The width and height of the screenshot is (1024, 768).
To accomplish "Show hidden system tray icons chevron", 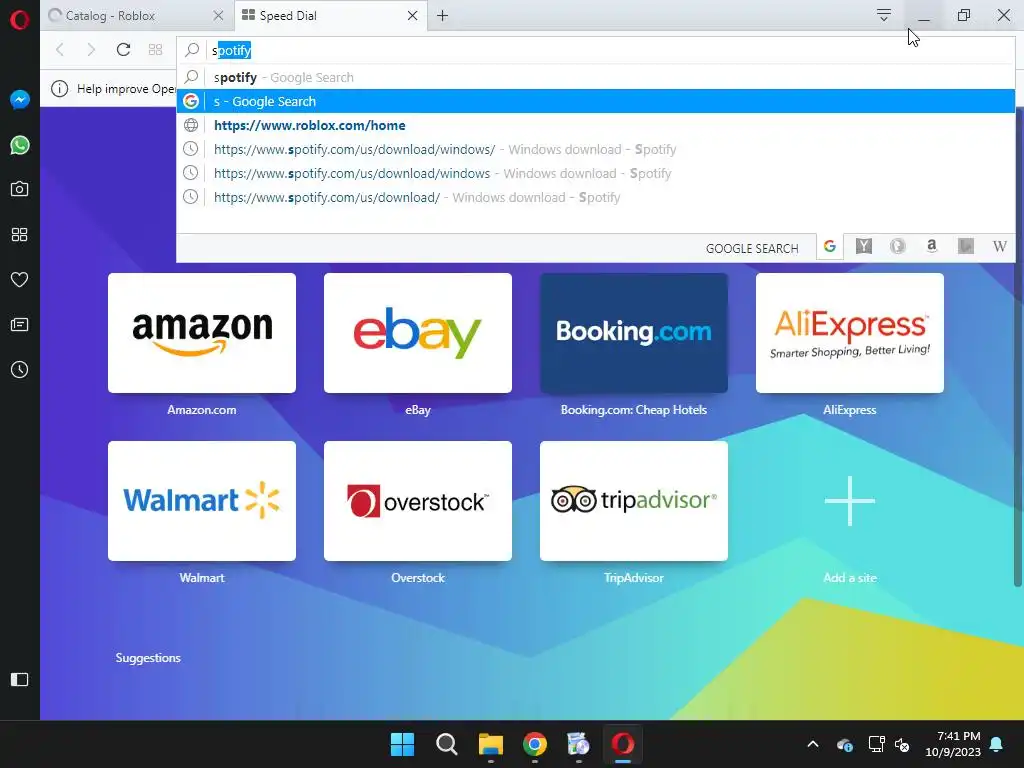I will click(x=813, y=744).
